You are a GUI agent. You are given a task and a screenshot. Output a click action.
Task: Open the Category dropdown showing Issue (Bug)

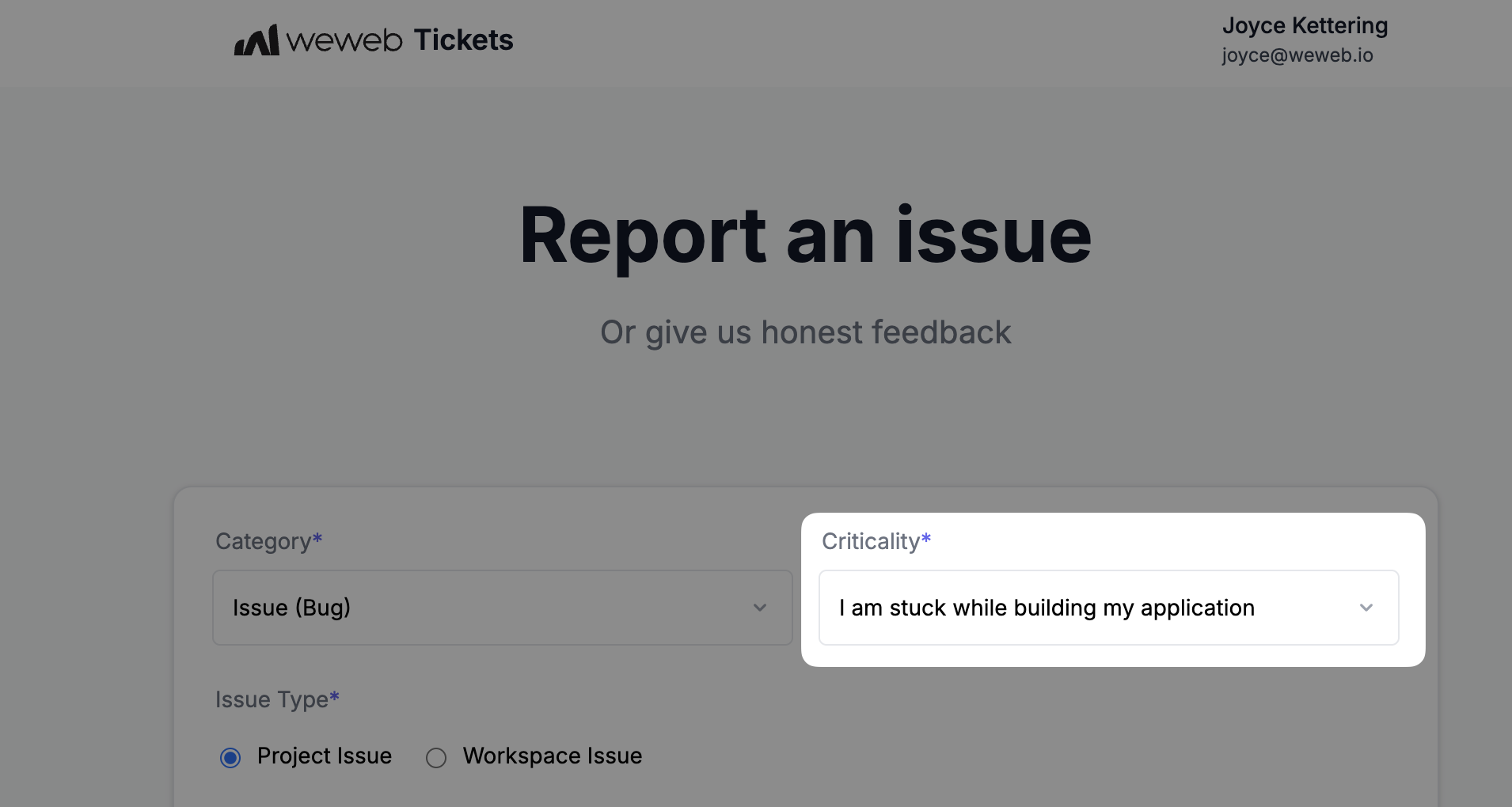pyautogui.click(x=503, y=608)
